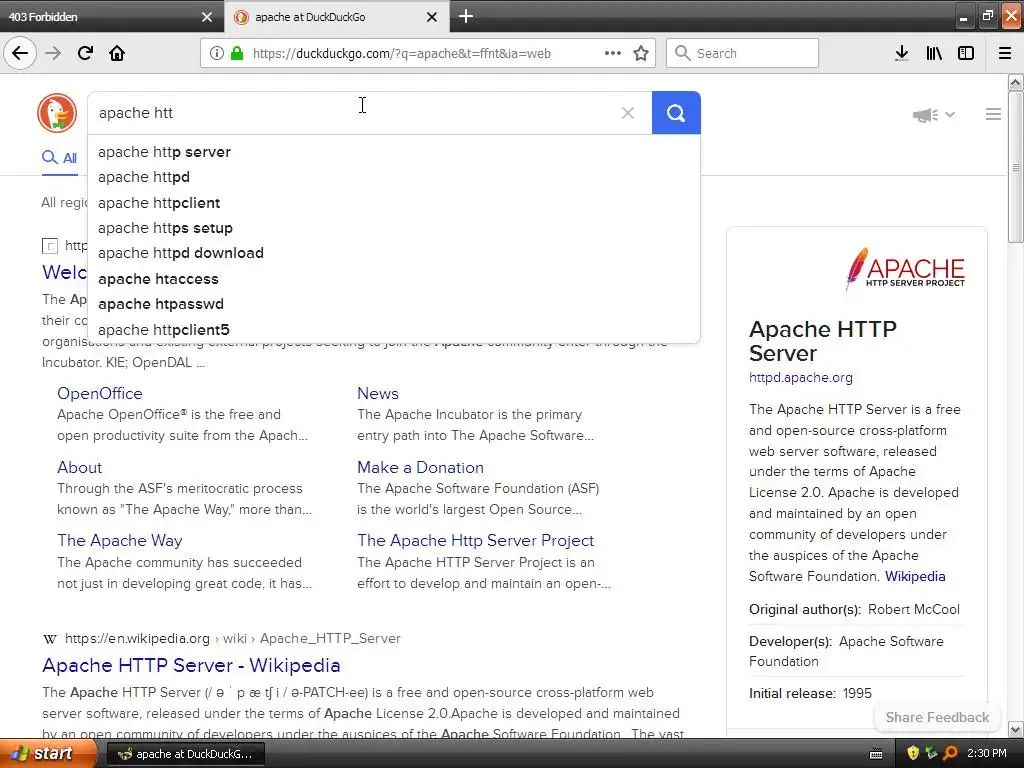Click the network connection tray icon

(x=931, y=754)
